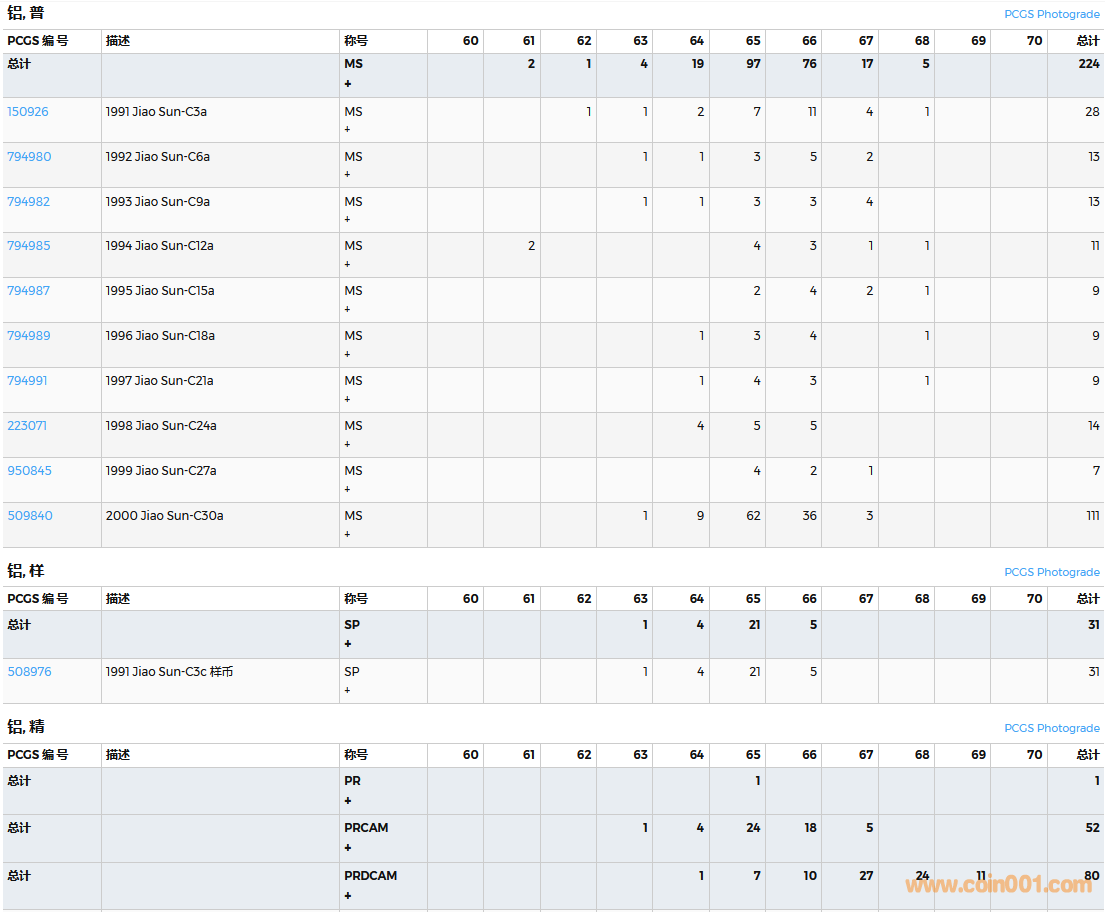Image resolution: width=1105 pixels, height=912 pixels.
Task: Click the 224 total in MS row
Action: [1088, 64]
